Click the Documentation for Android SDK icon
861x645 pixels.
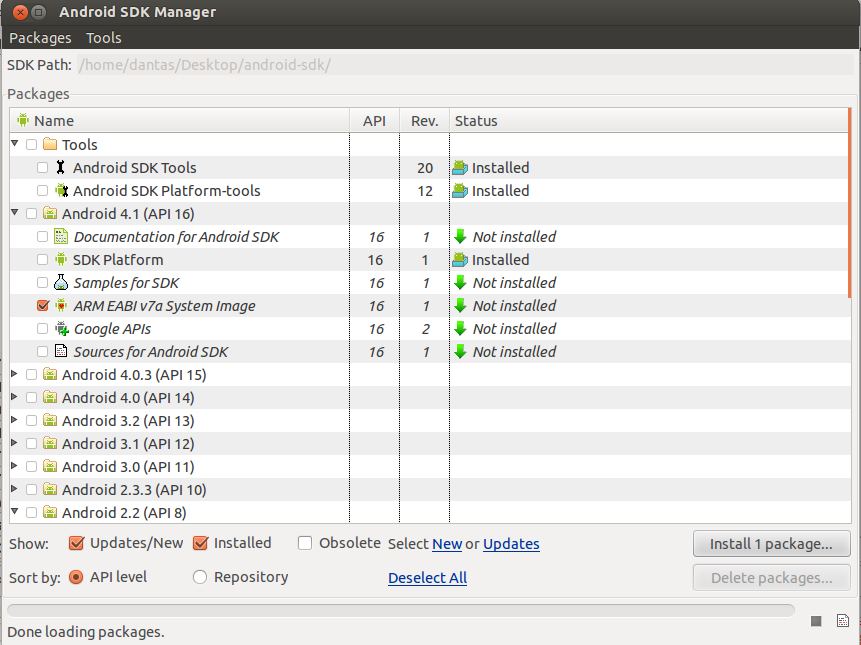point(61,237)
